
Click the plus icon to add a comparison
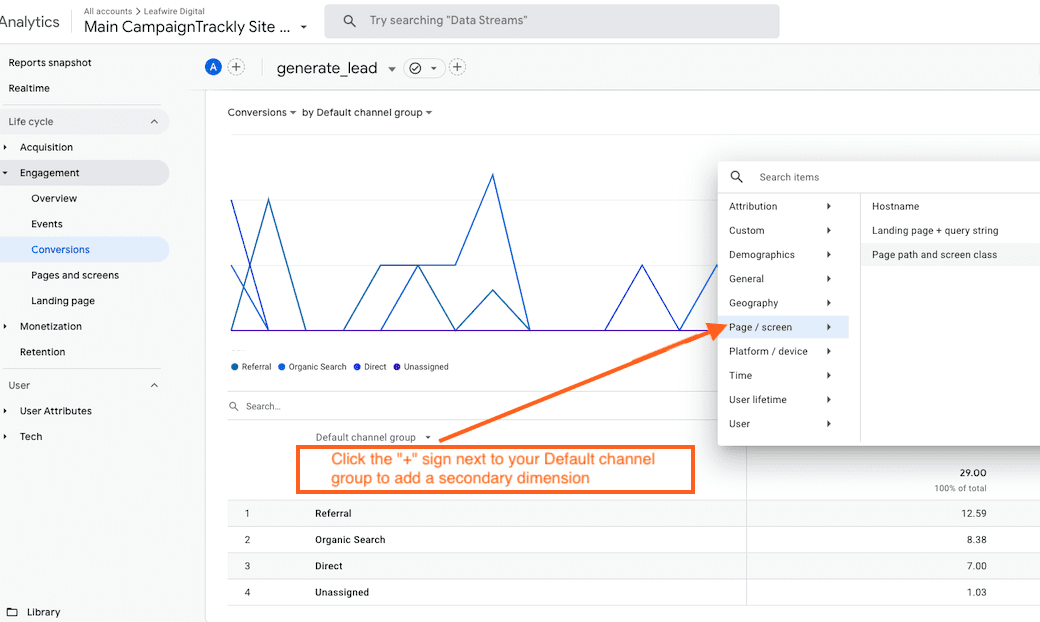[x=236, y=67]
